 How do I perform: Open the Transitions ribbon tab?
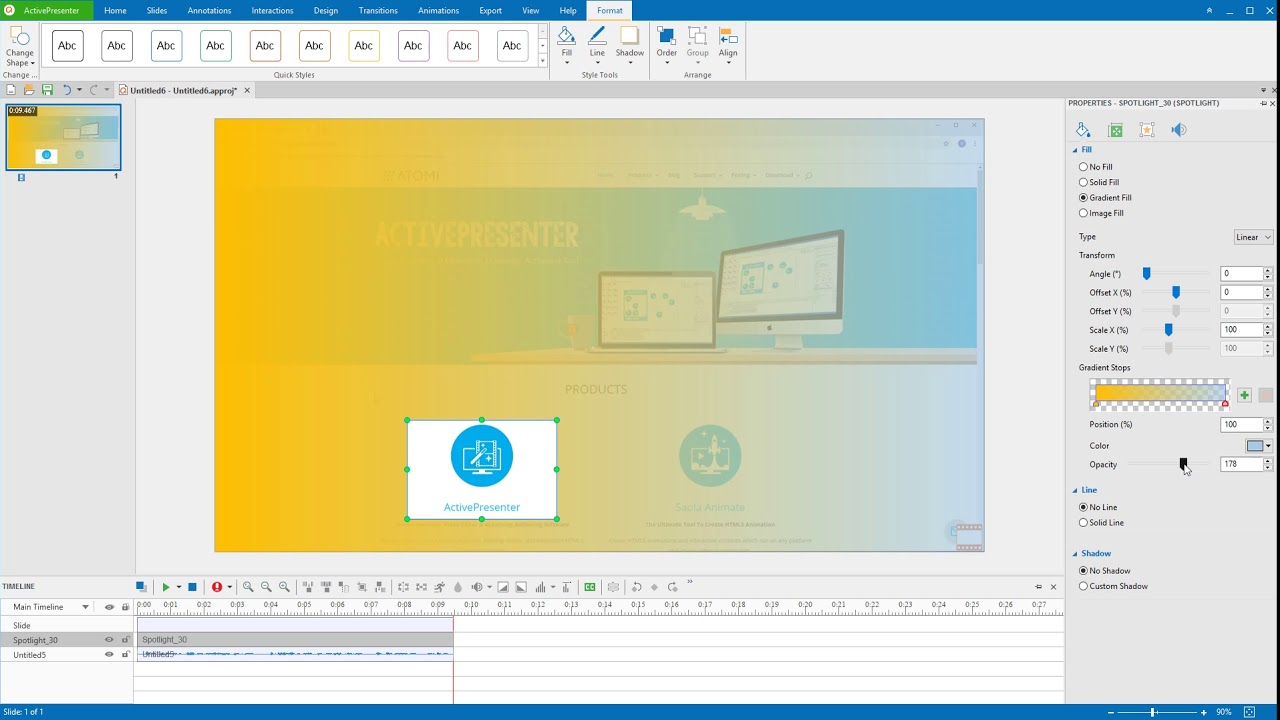[x=378, y=10]
